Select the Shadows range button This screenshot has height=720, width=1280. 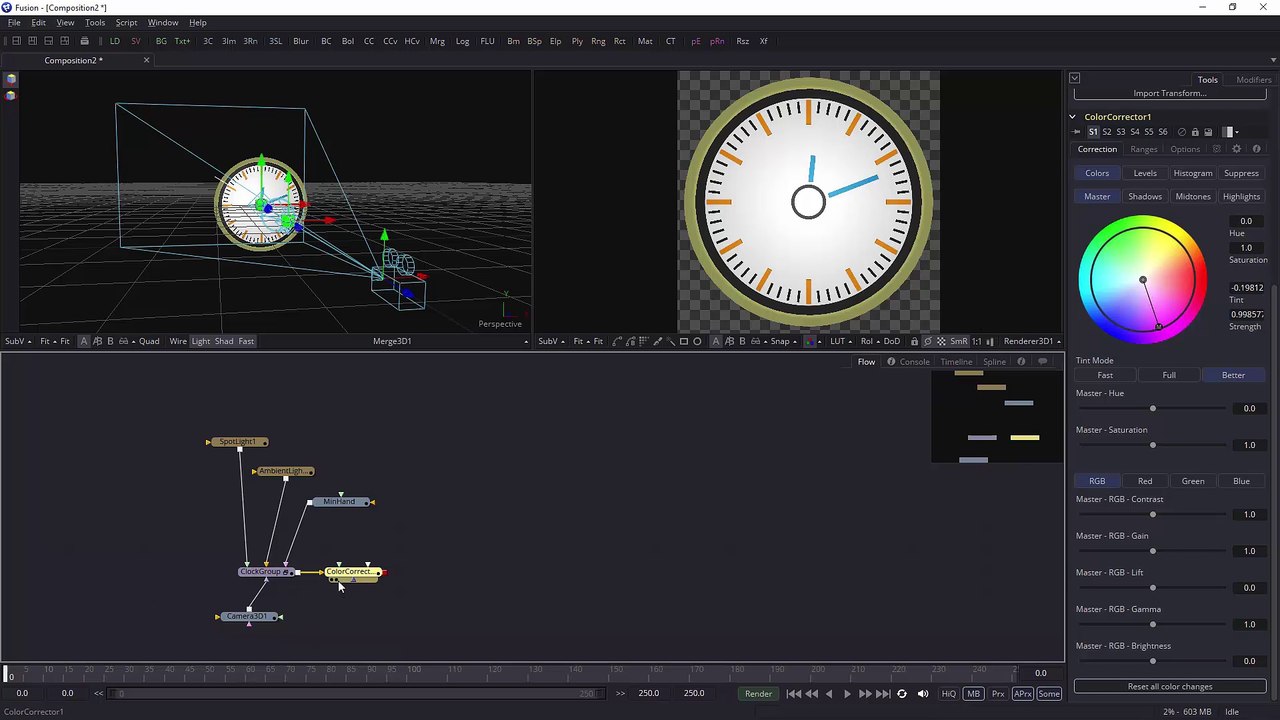1145,197
